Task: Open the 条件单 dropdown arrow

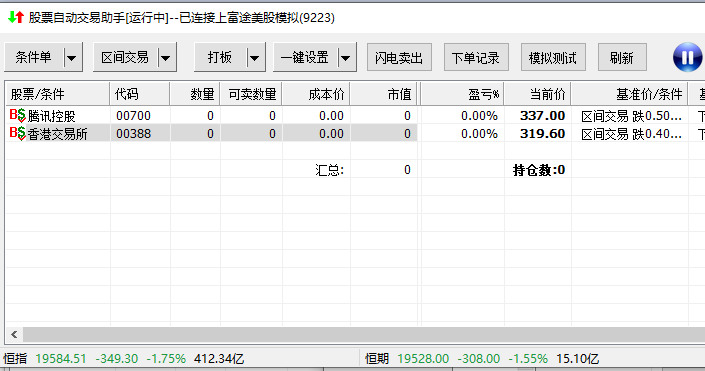Action: click(x=71, y=58)
